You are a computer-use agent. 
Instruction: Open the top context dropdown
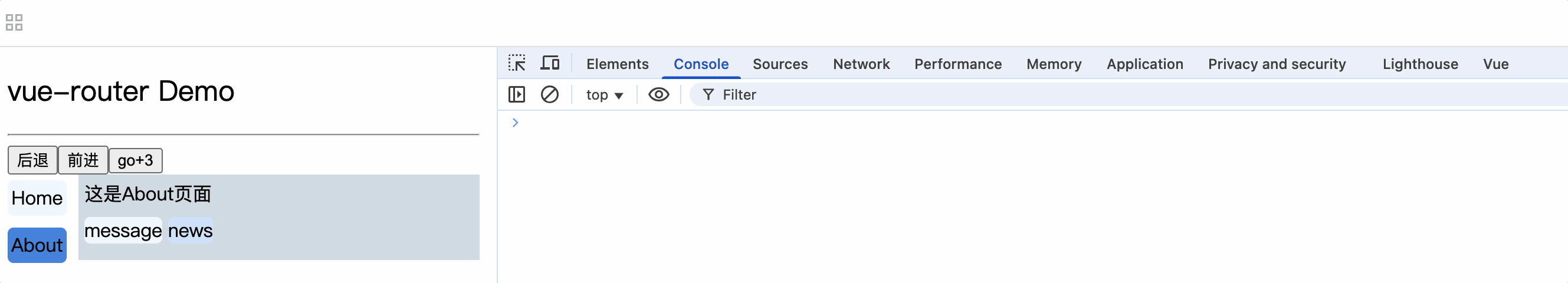[604, 95]
